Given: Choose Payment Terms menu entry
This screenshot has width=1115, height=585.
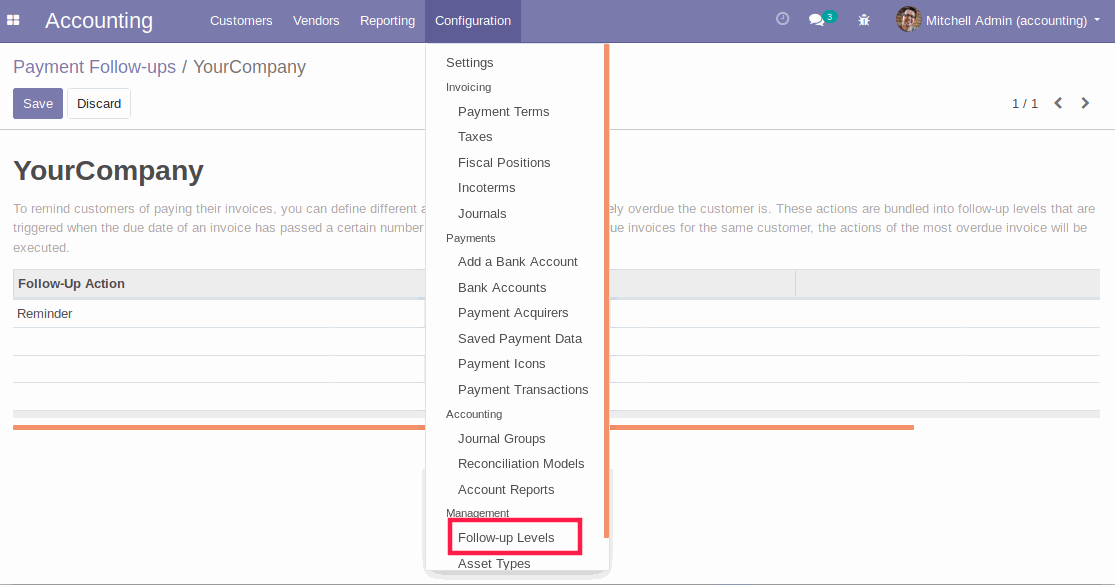Looking at the screenshot, I should click(503, 112).
